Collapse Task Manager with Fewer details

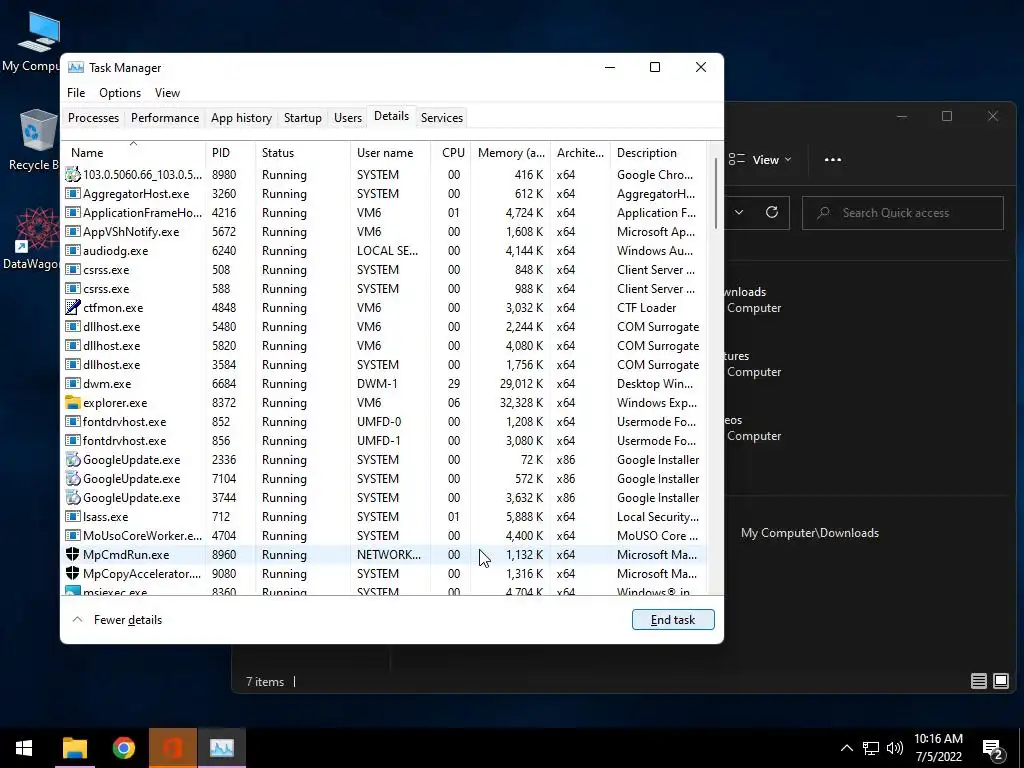point(117,620)
